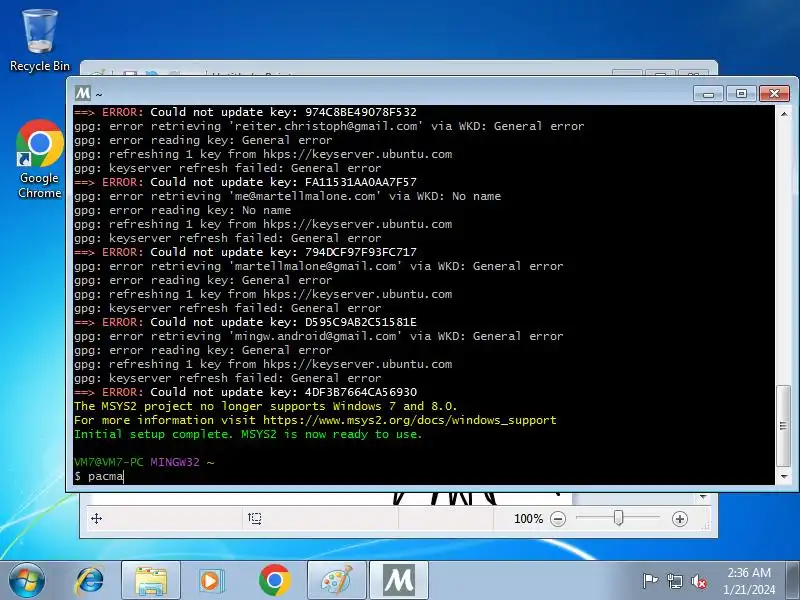The image size is (800, 600).
Task: Open the Google Chrome desktop shortcut
Action: click(39, 159)
